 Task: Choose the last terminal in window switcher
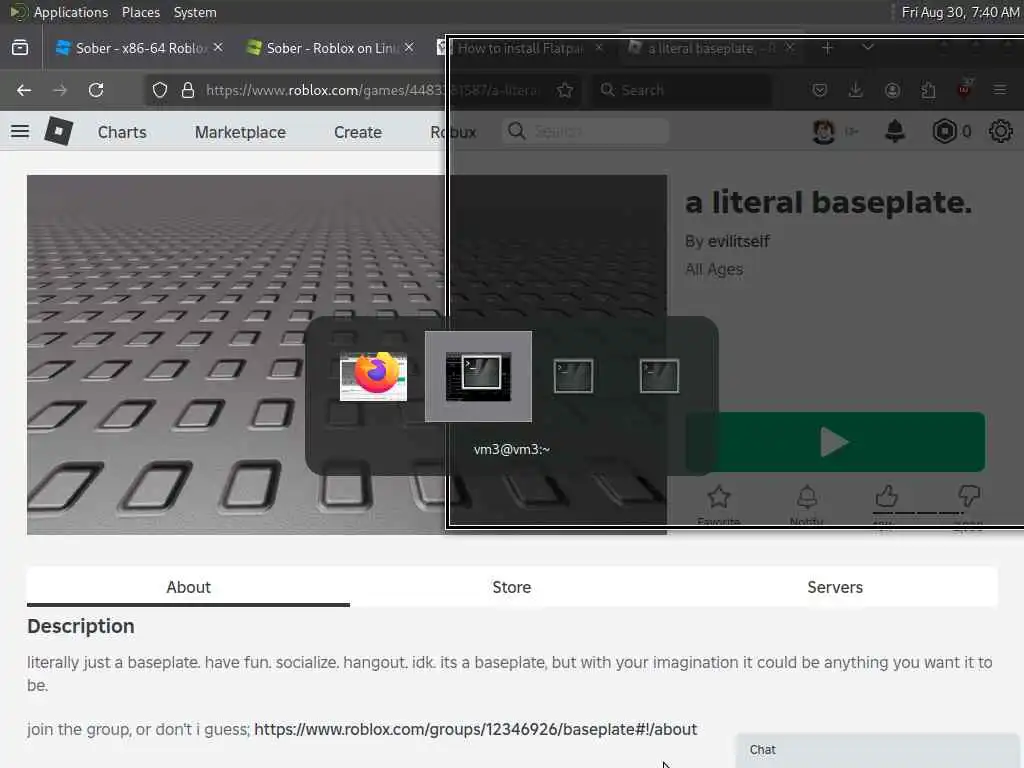coord(659,376)
